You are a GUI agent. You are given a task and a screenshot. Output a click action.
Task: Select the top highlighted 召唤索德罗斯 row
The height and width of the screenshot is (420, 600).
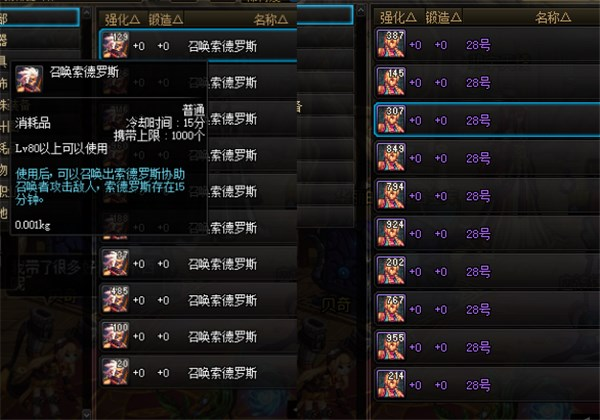tap(198, 46)
